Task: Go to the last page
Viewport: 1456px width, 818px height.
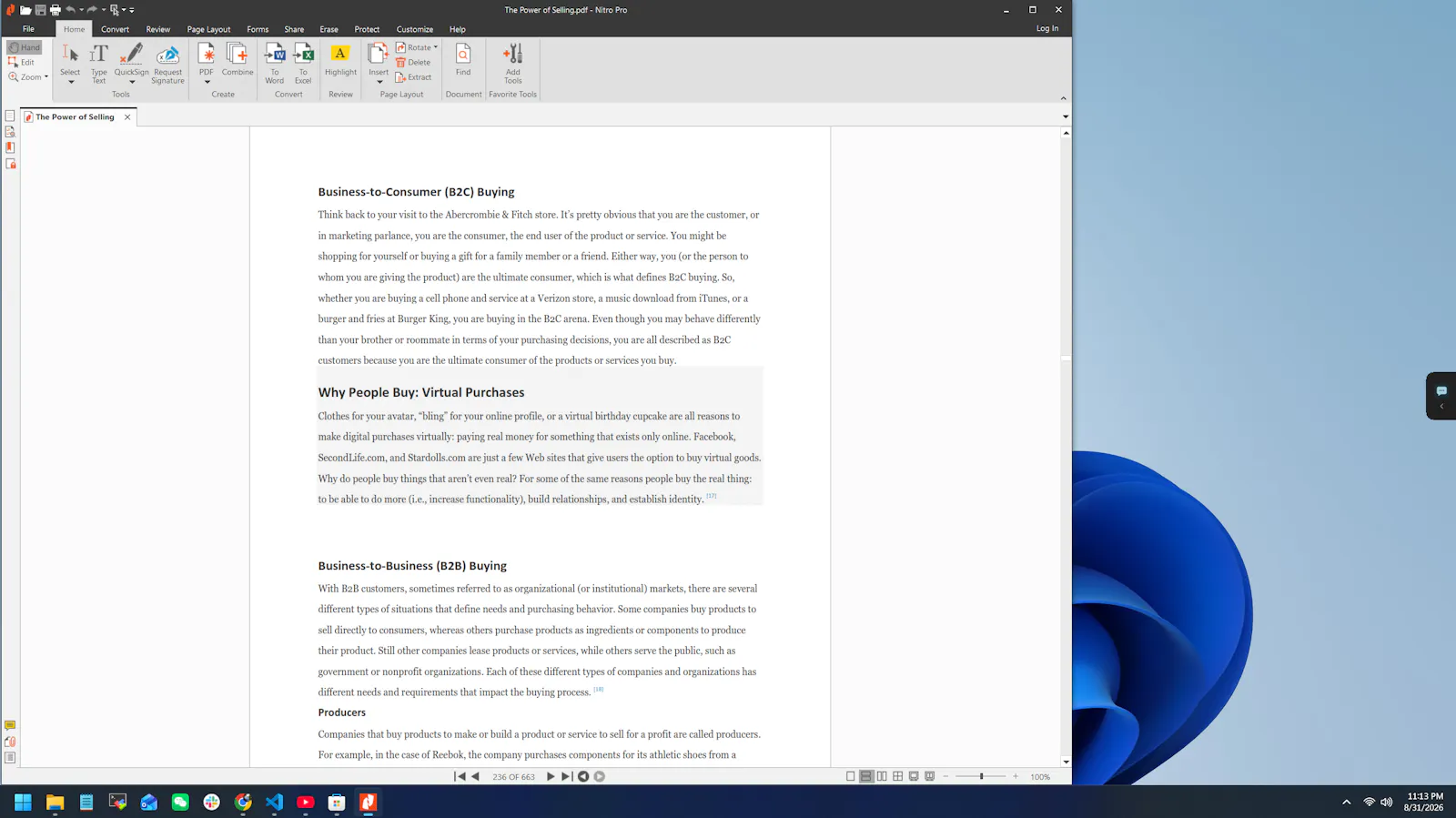Action: coord(566,776)
